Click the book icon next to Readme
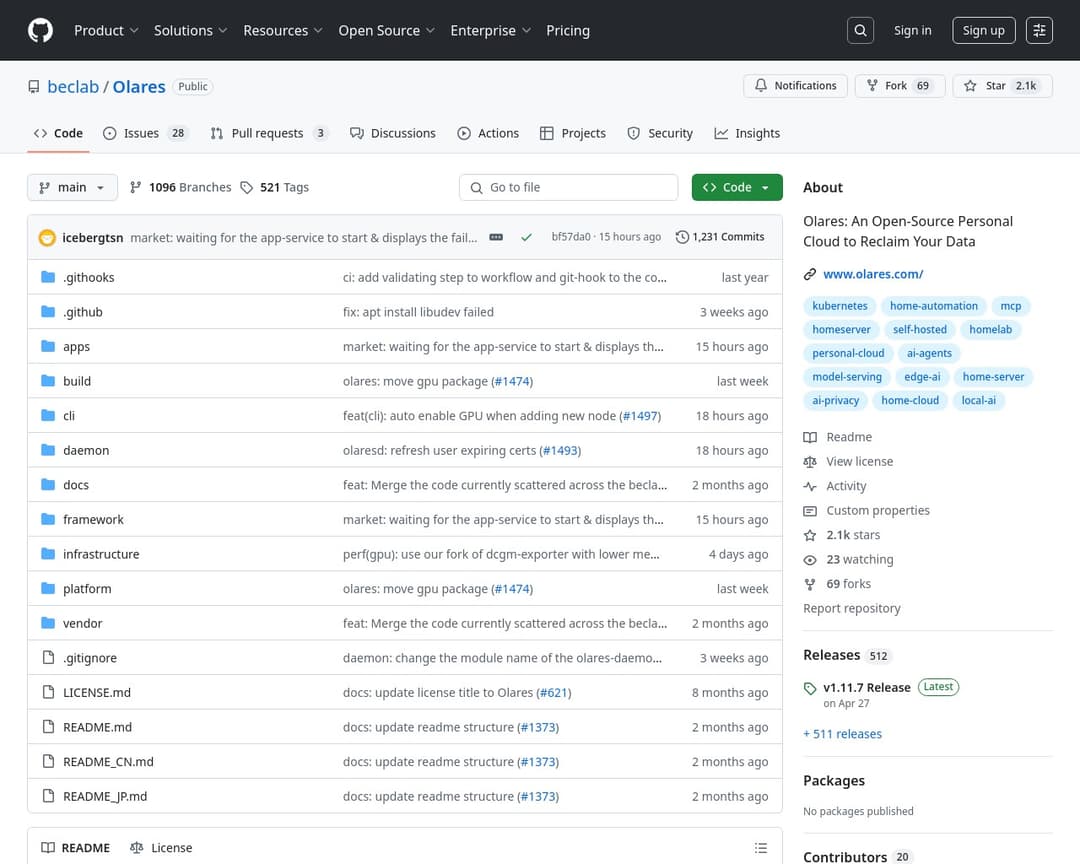The height and width of the screenshot is (864, 1080). pos(810,437)
